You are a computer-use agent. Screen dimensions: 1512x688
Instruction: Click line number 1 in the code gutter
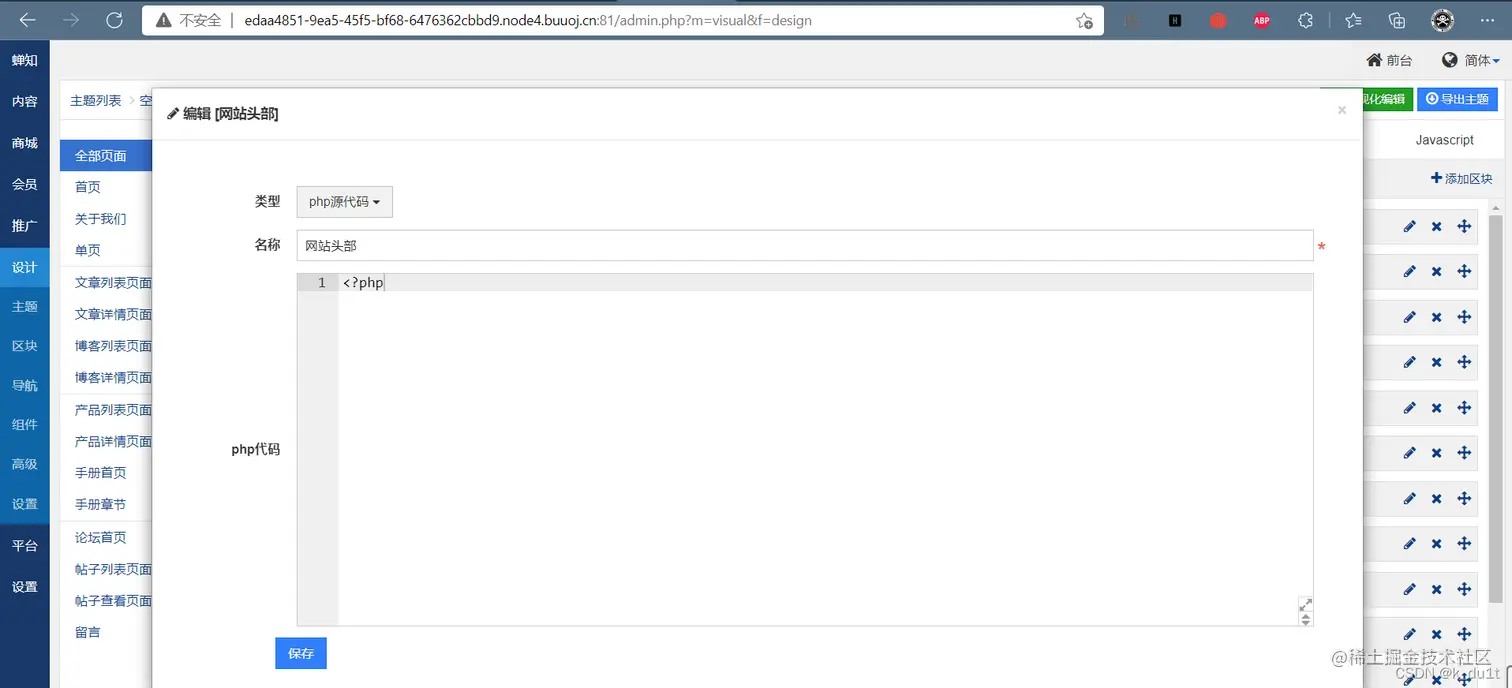tap(321, 283)
